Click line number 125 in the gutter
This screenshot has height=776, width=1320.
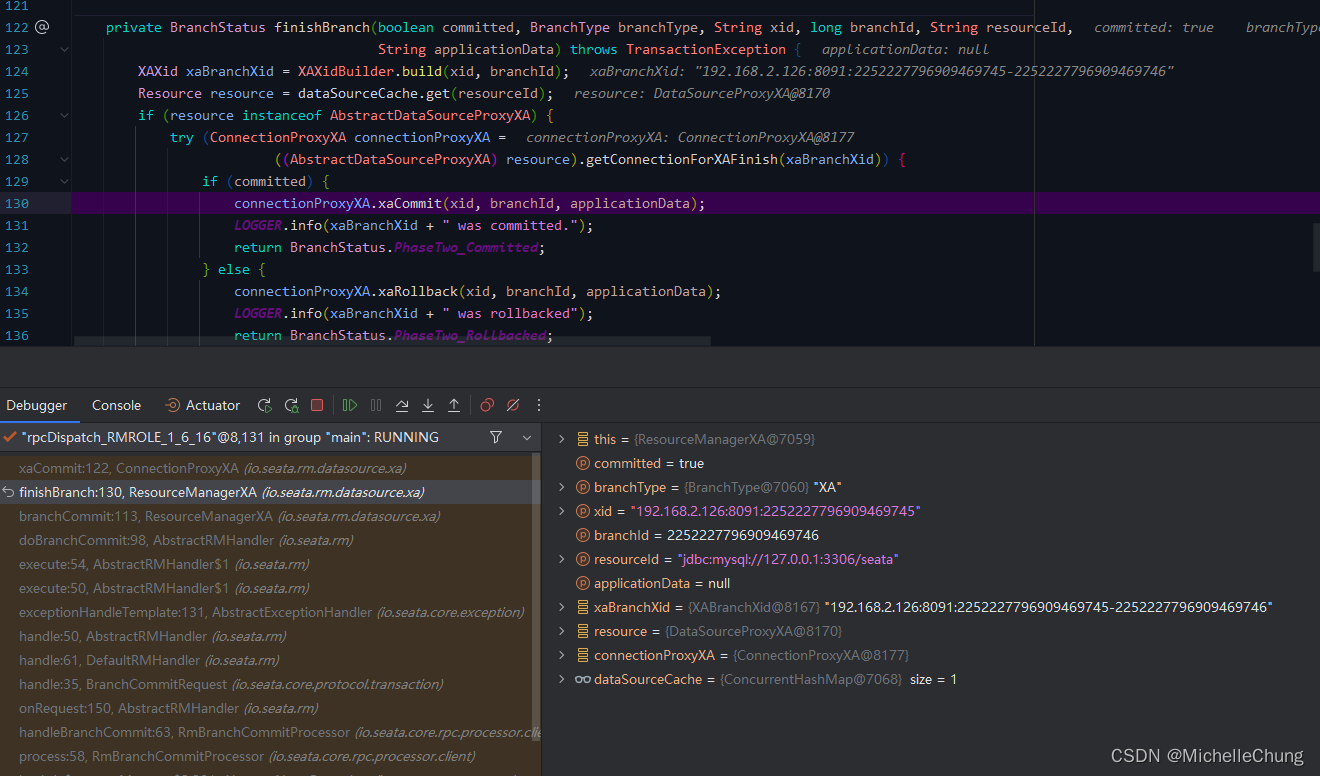pyautogui.click(x=17, y=93)
